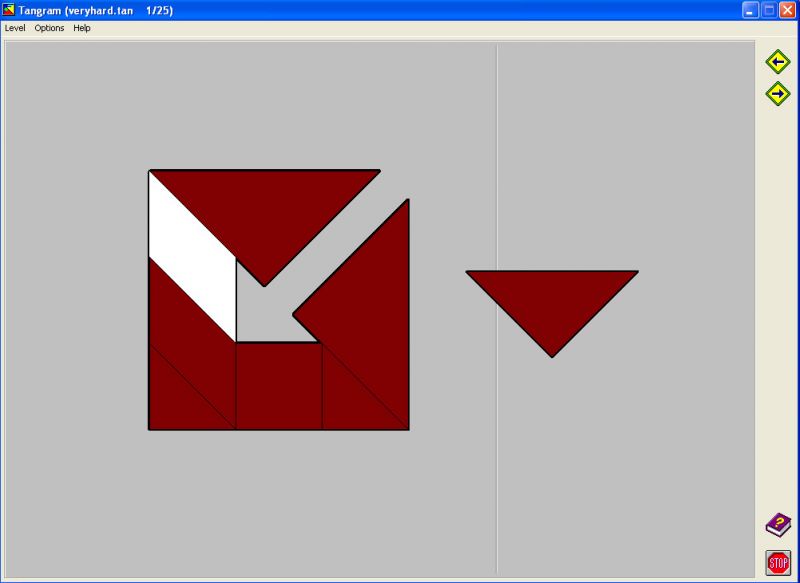Viewport: 800px width, 583px height.
Task: Close the Tangram window
Action: 788,10
